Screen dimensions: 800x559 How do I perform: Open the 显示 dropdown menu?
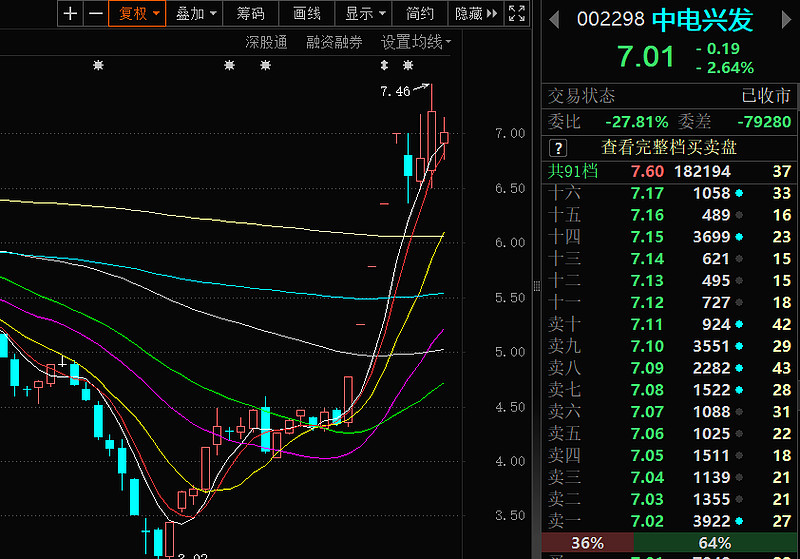pos(363,13)
